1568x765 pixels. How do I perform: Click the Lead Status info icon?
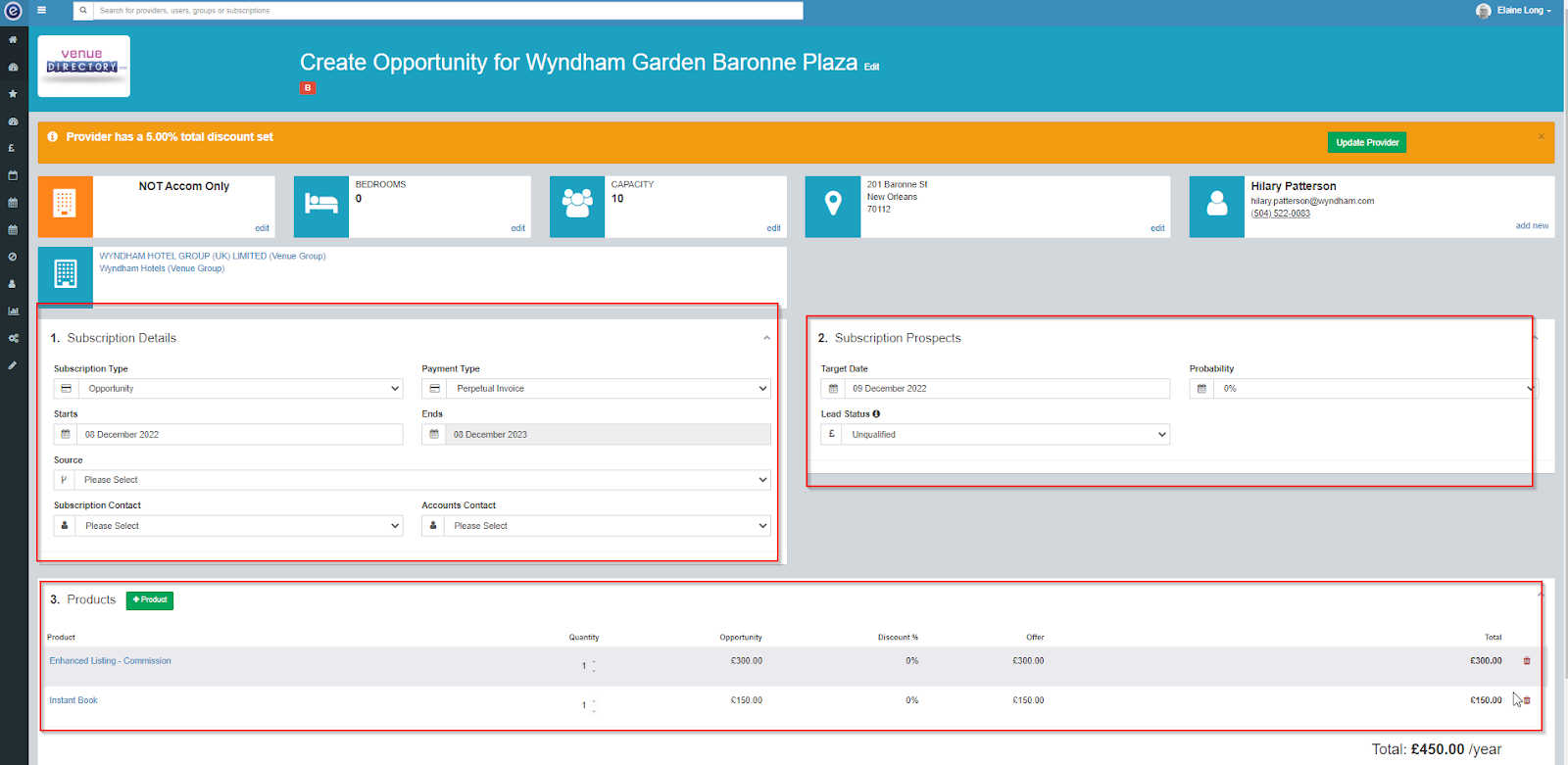pyautogui.click(x=876, y=414)
